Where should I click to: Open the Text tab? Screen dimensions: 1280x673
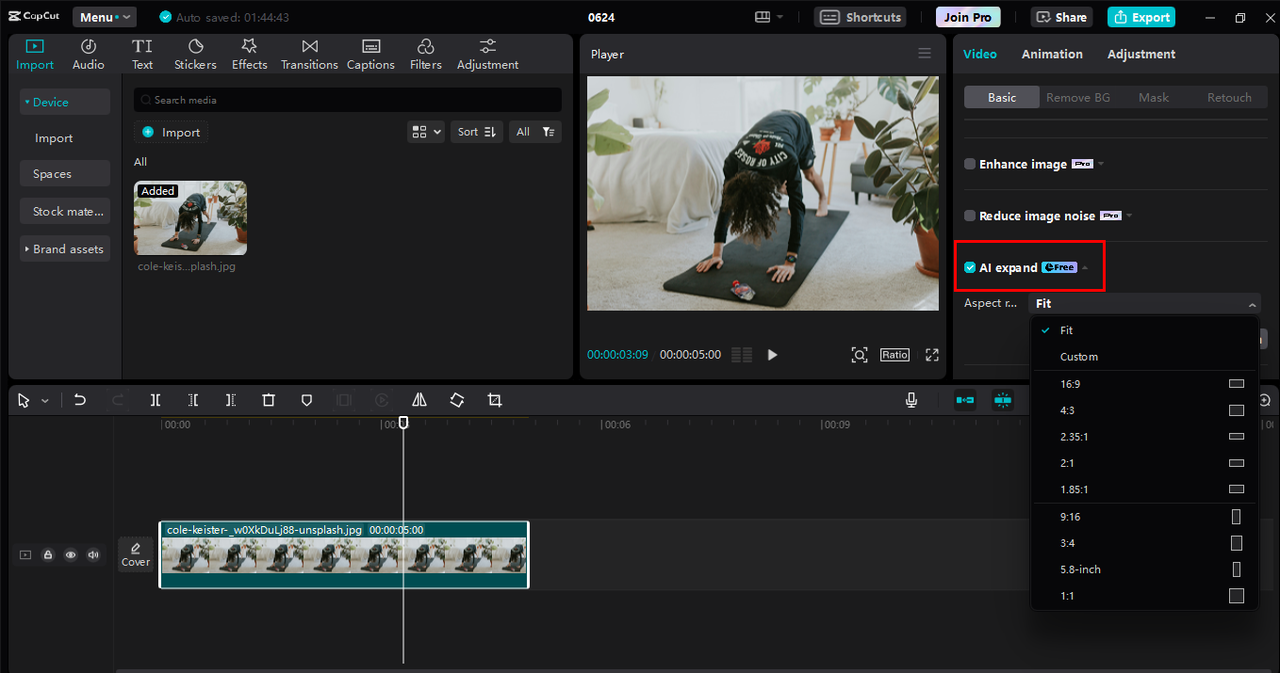pos(142,54)
